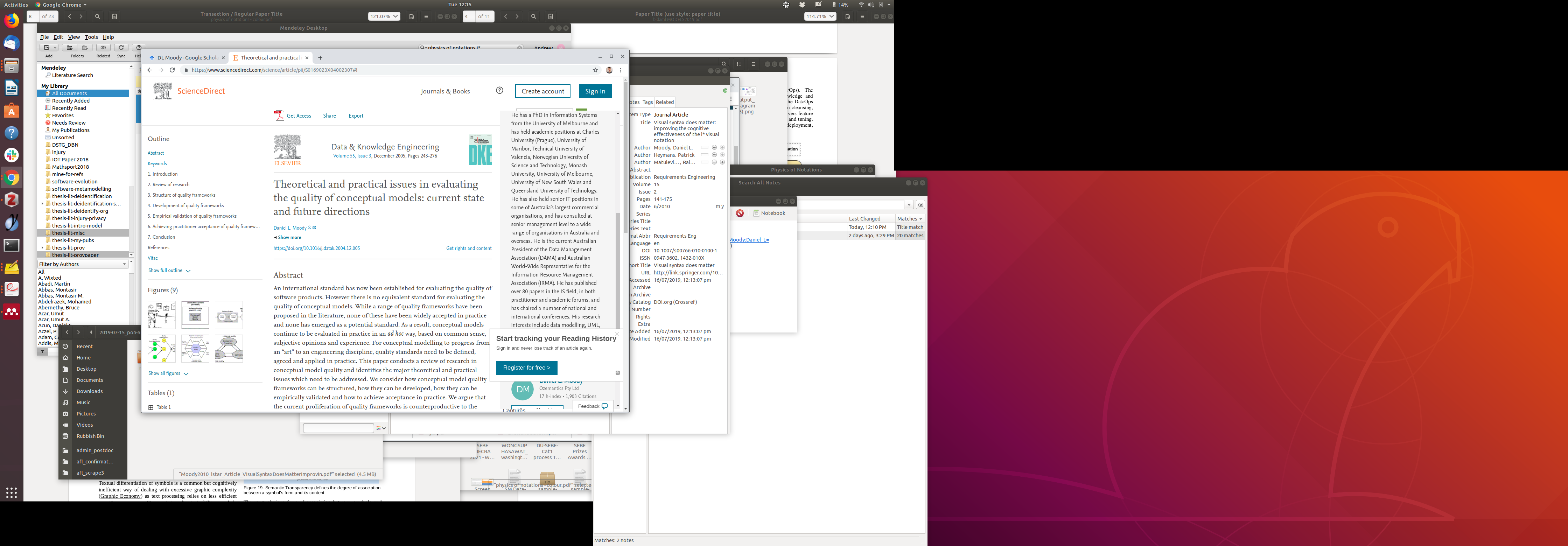Click the ScienceDirect help question-mark icon
Viewport: 1568px width, 546px height.
tap(499, 91)
